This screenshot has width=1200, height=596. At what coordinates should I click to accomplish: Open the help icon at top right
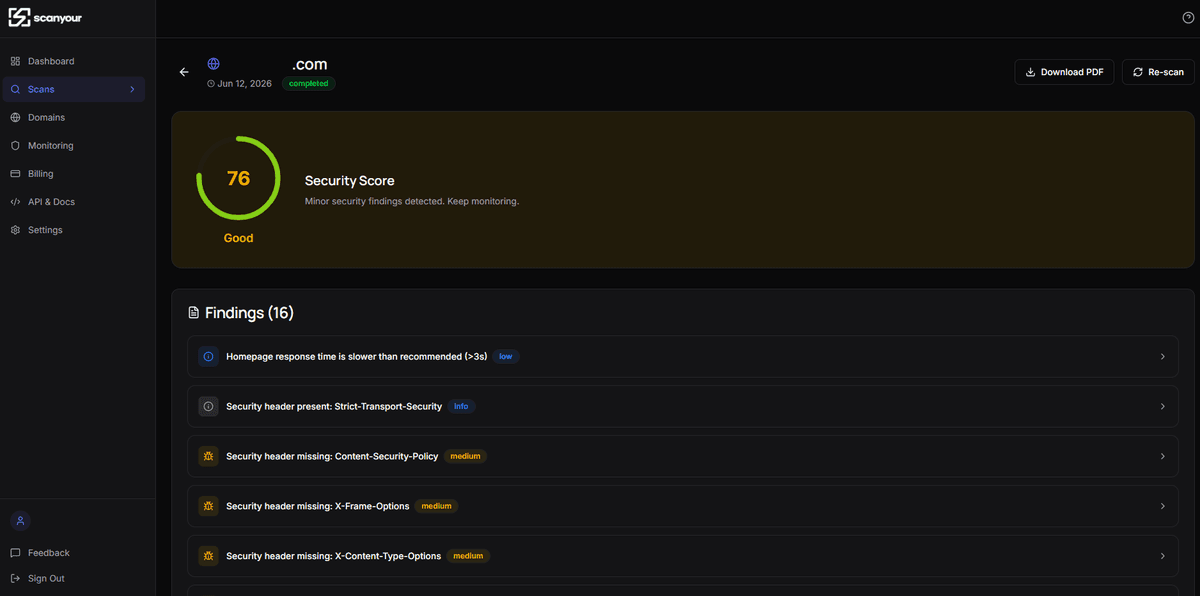(1188, 18)
